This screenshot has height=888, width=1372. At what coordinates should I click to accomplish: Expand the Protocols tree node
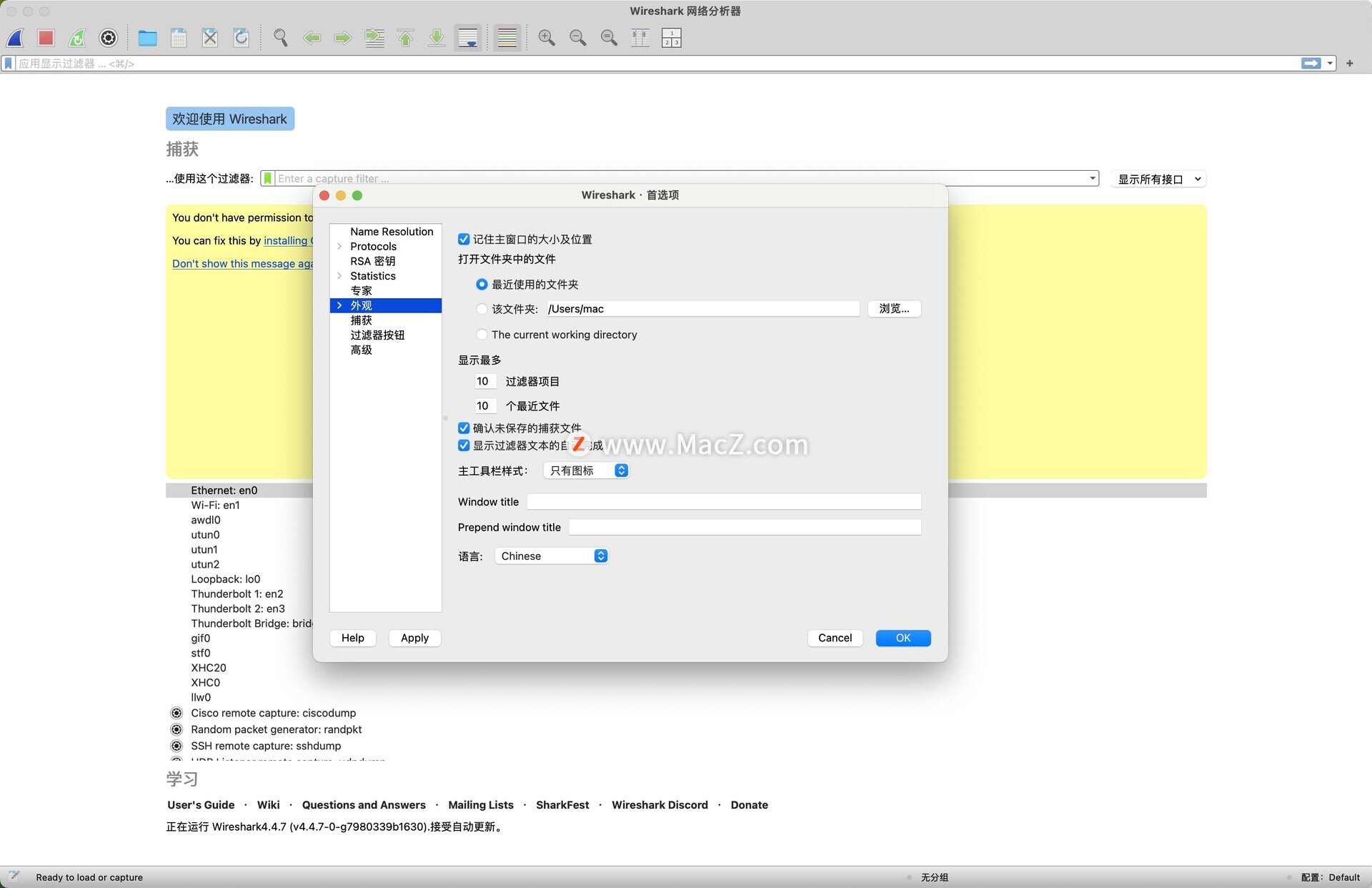pos(339,247)
